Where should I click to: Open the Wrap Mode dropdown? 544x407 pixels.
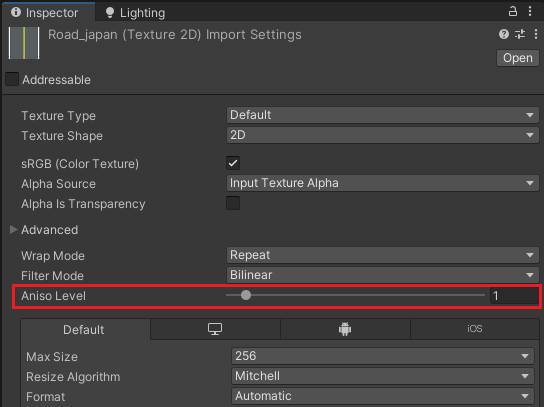click(383, 255)
